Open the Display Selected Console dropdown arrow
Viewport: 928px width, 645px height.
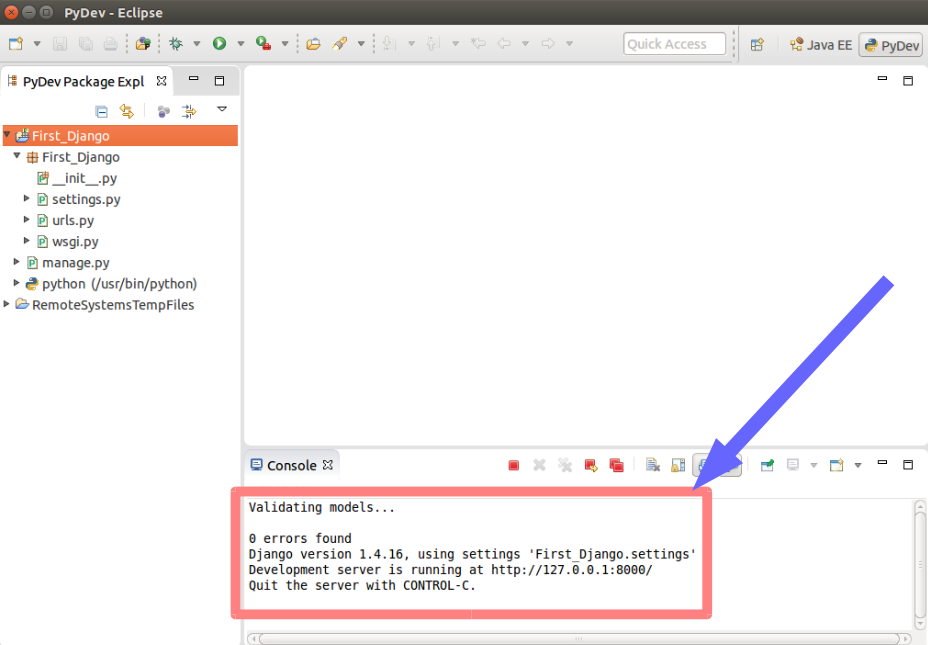tap(814, 466)
